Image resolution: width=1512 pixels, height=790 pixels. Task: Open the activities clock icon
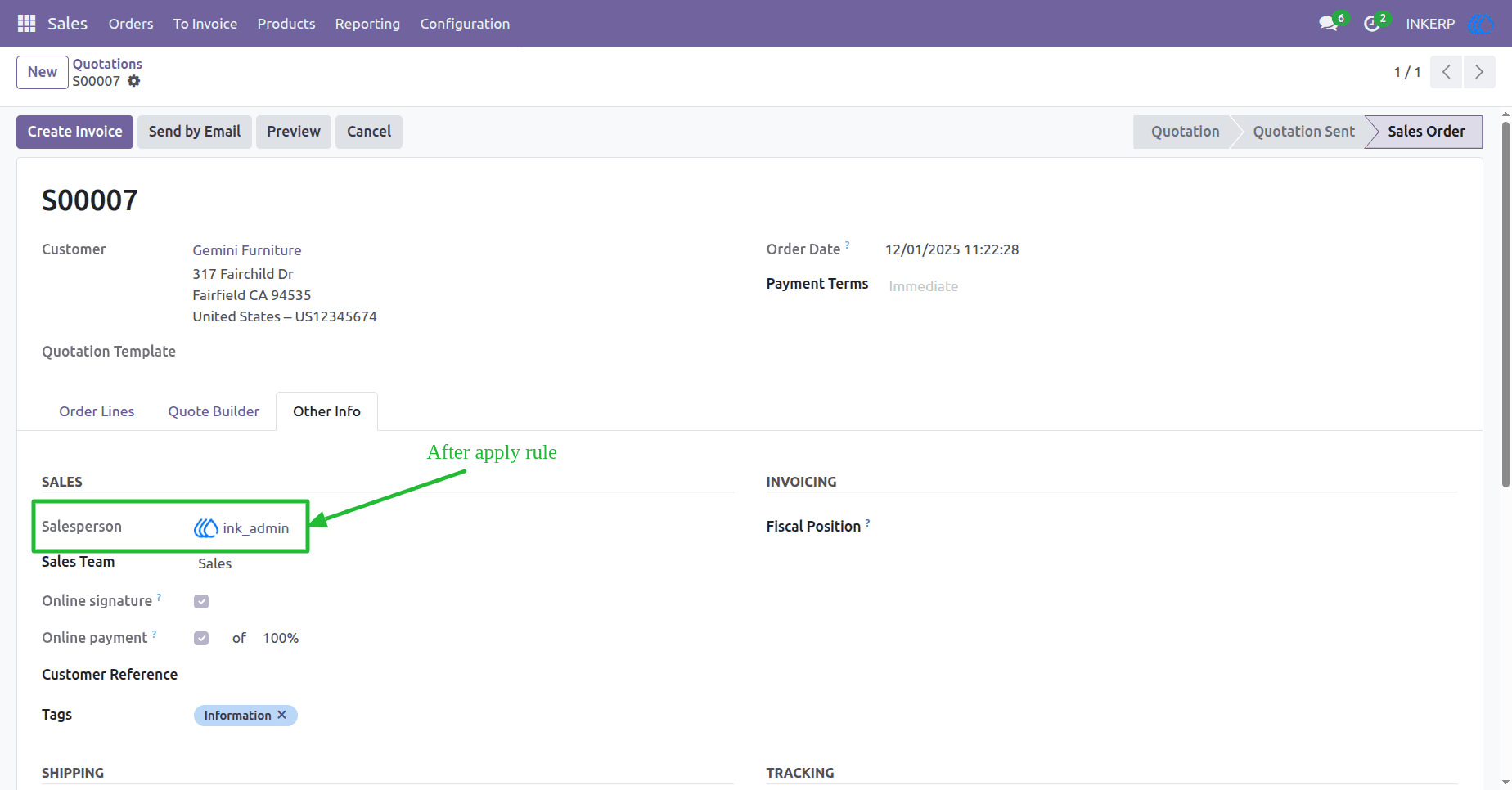tap(1372, 24)
